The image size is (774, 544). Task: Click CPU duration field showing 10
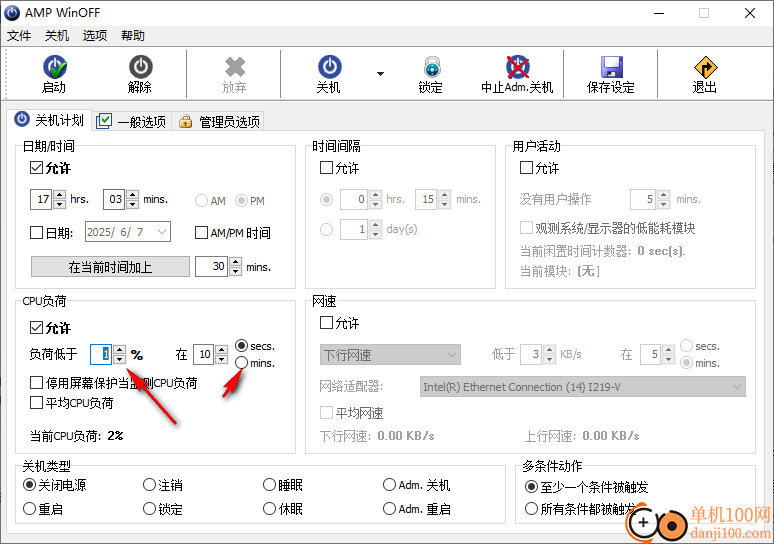tap(203, 354)
